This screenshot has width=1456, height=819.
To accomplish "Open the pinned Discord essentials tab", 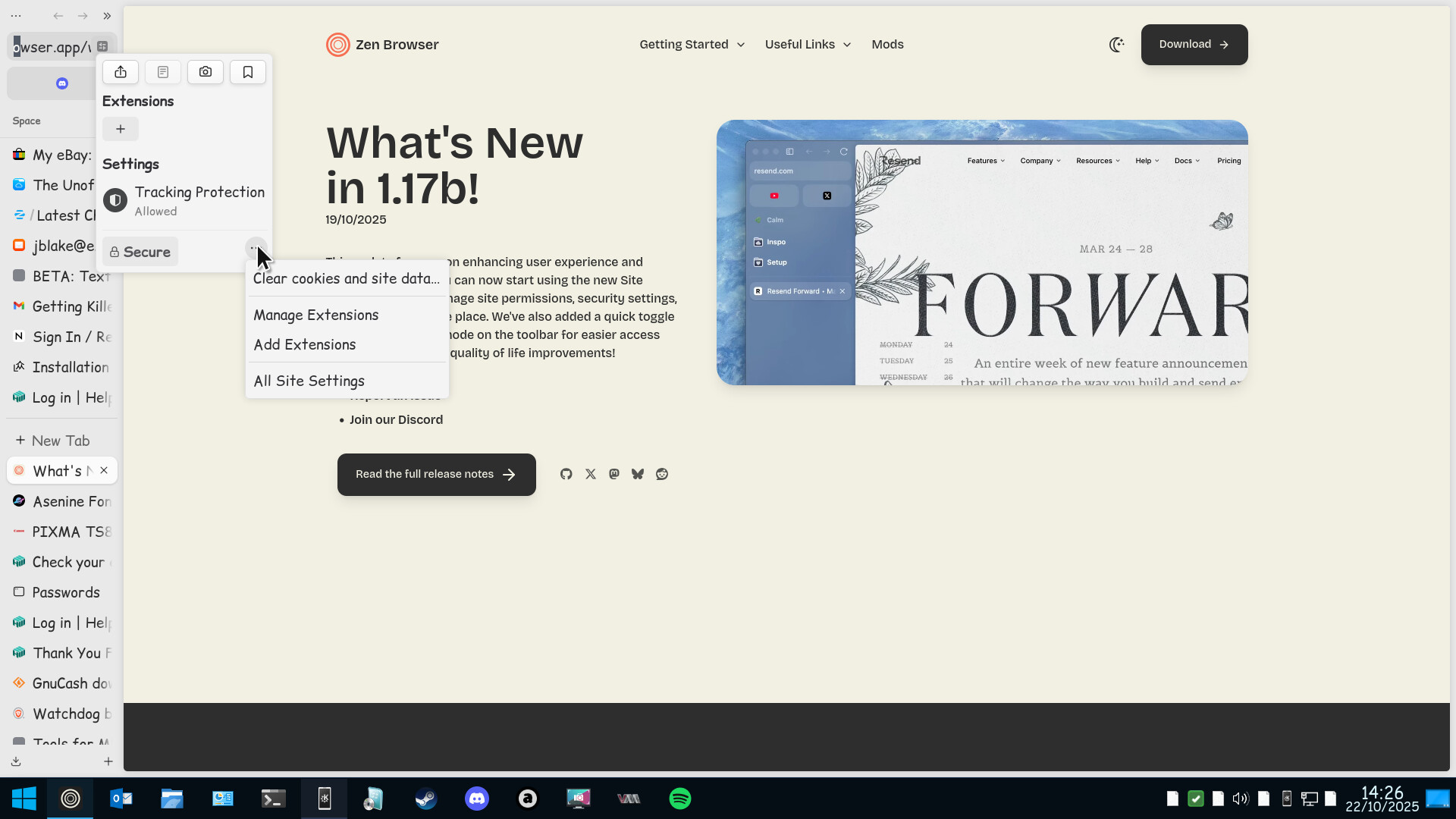I will (x=62, y=83).
